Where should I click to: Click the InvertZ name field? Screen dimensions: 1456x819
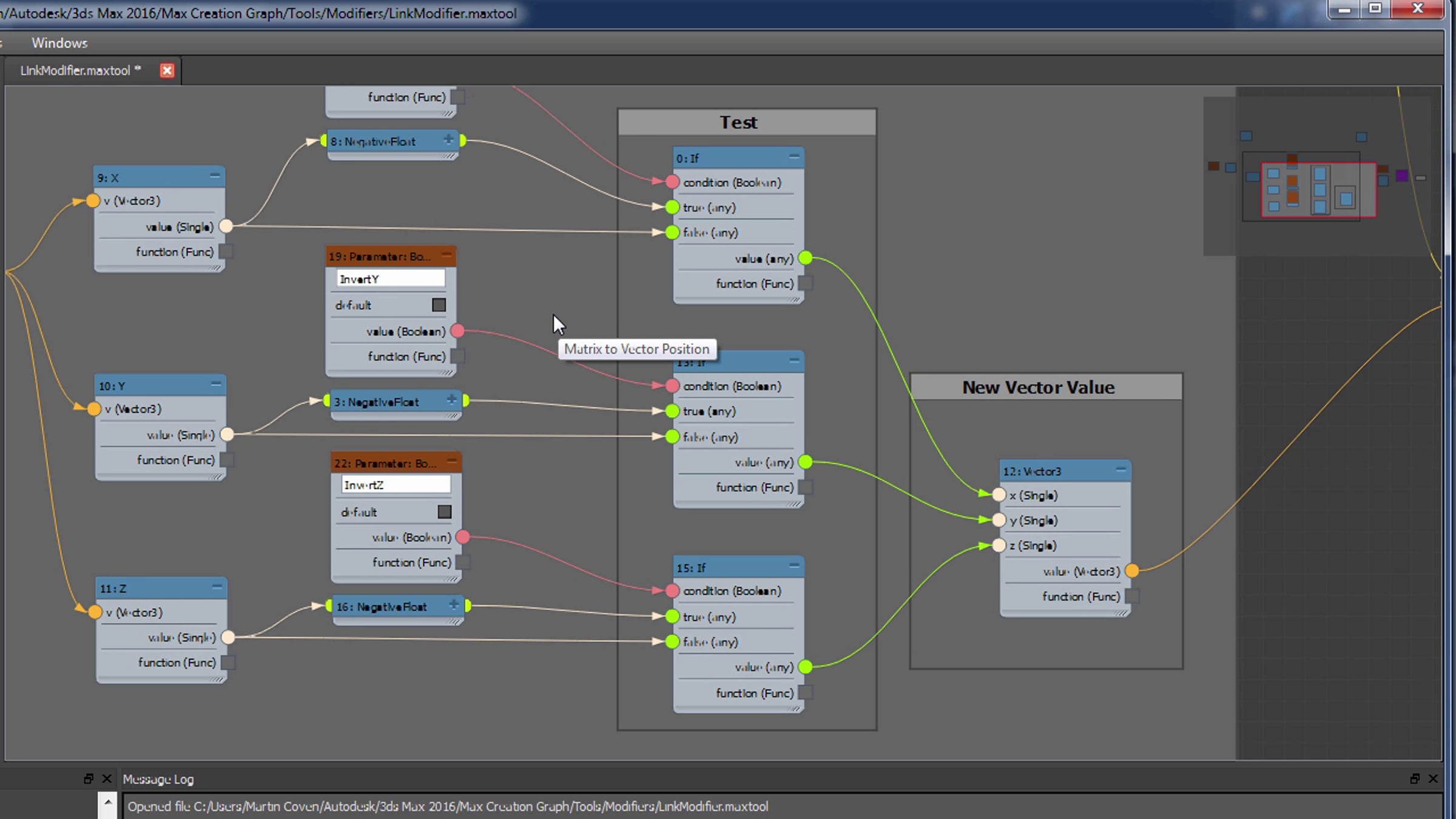tap(396, 485)
